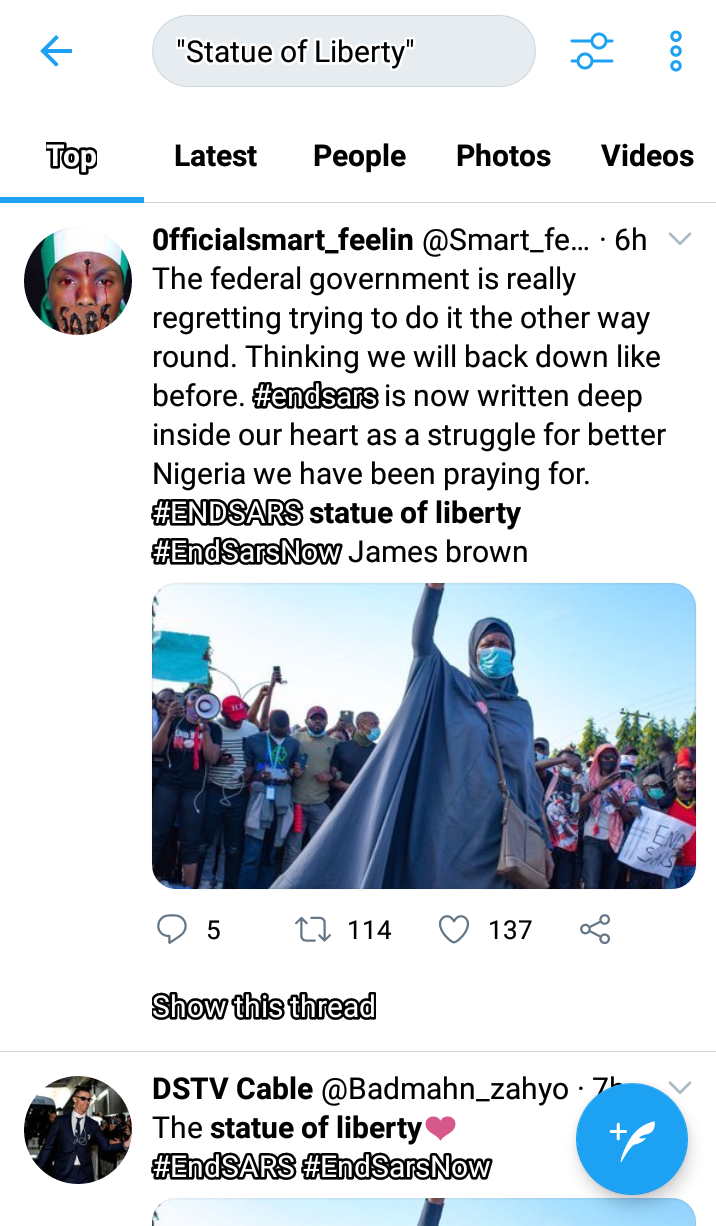Open Officialsmart_feelin's profile avatar
The width and height of the screenshot is (716, 1226).
pos(78,280)
